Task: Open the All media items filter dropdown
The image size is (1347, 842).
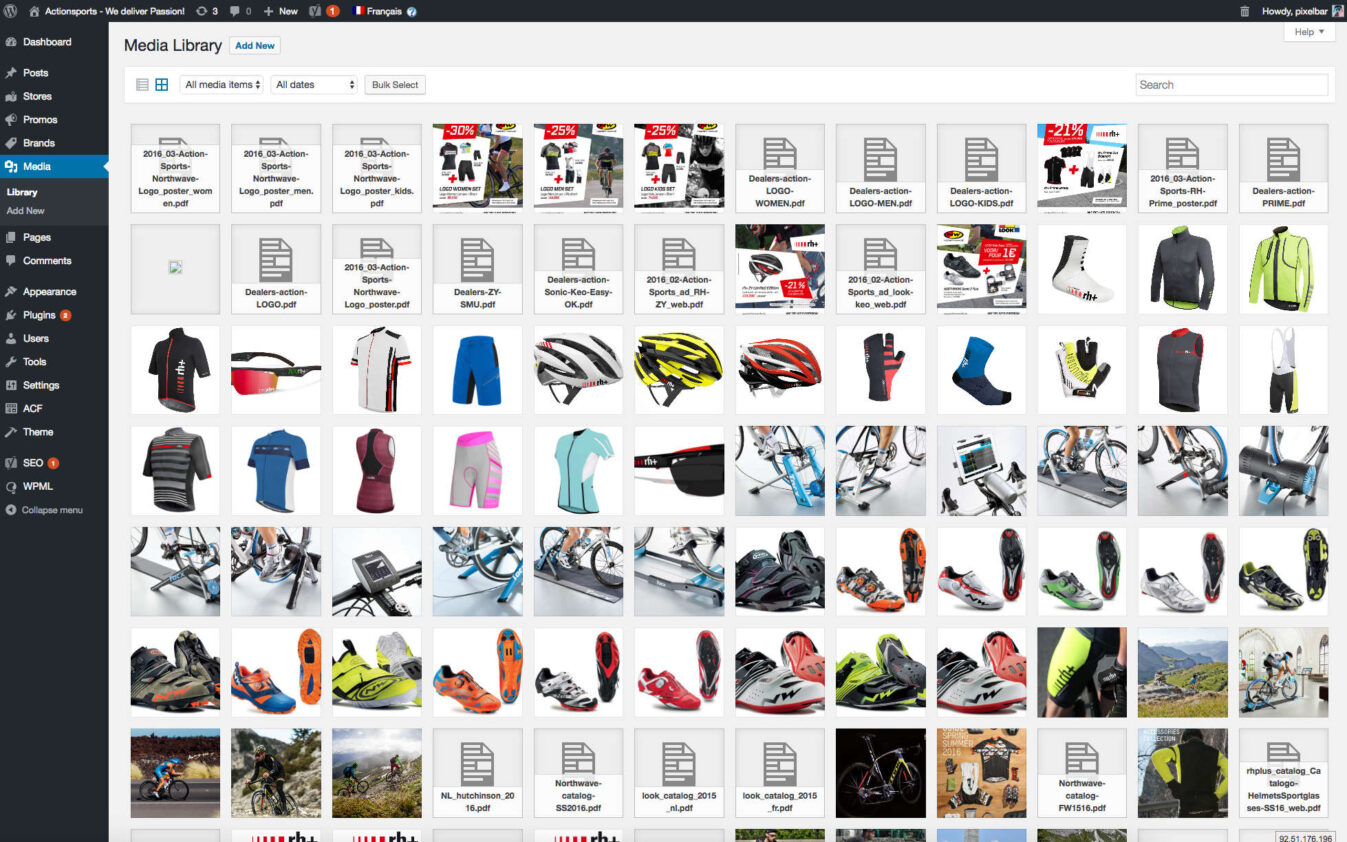Action: pos(220,84)
